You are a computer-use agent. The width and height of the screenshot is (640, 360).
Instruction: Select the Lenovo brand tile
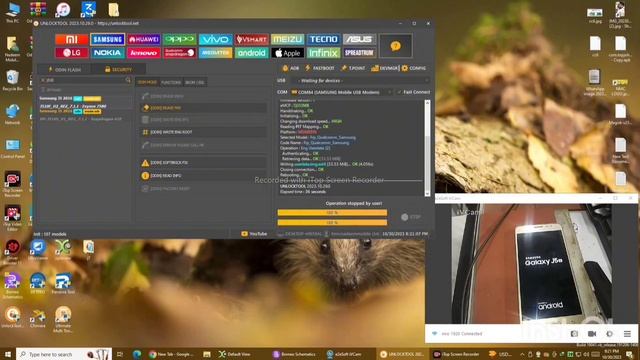coord(144,53)
